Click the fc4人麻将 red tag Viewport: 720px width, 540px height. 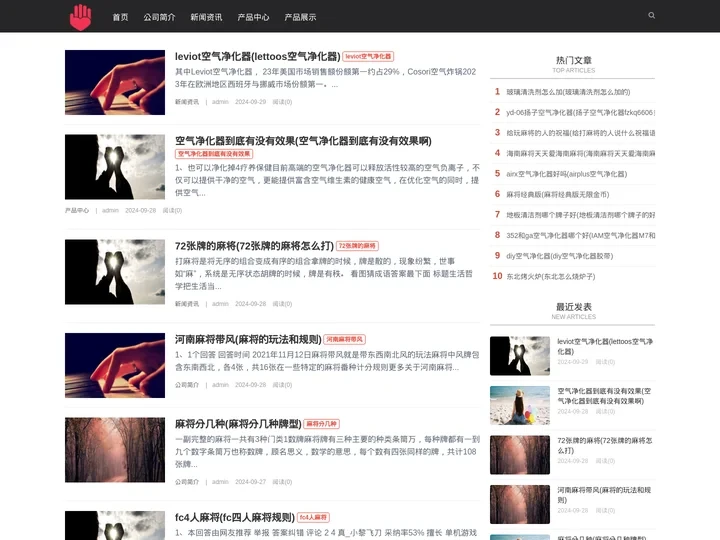click(313, 518)
